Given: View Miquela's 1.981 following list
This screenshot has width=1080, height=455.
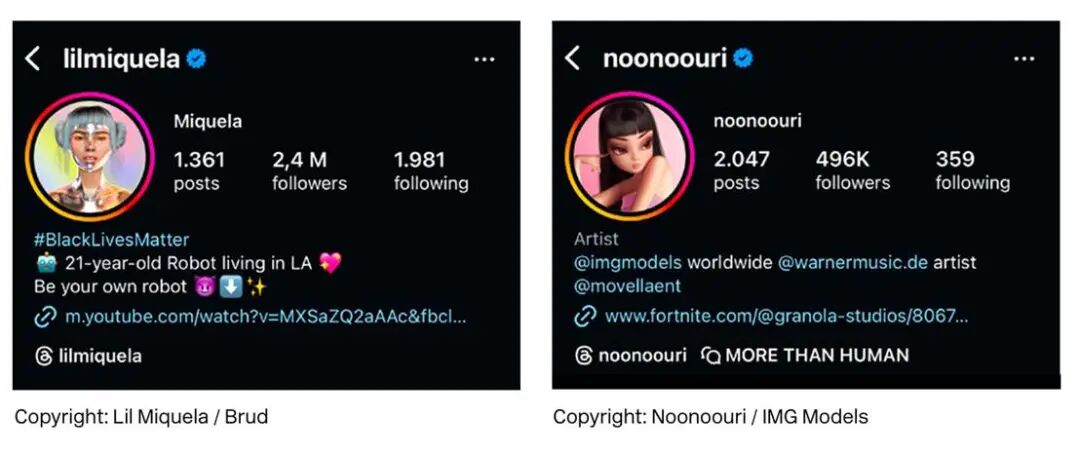Looking at the screenshot, I should coord(431,171).
